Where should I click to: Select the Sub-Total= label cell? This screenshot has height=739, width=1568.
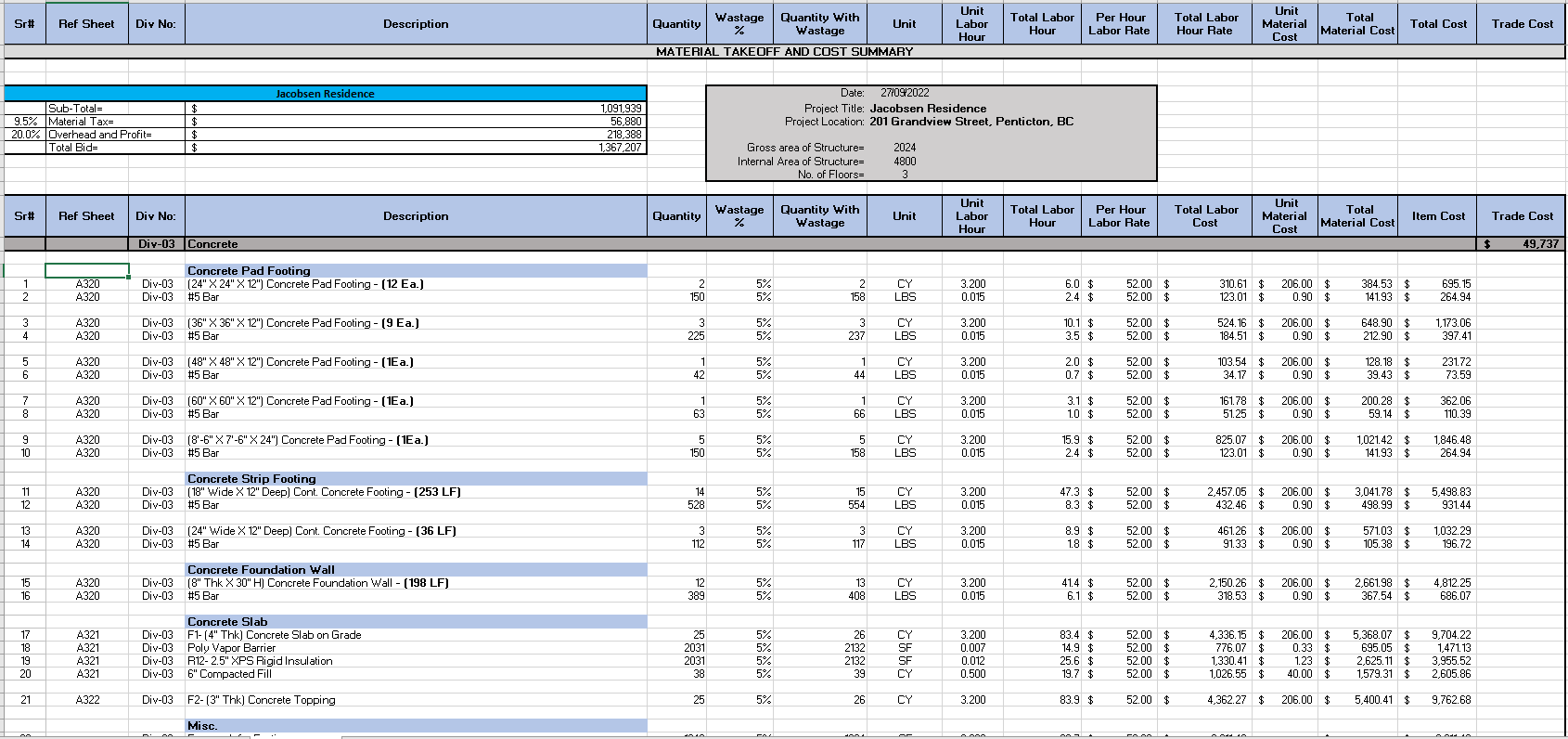tap(115, 109)
